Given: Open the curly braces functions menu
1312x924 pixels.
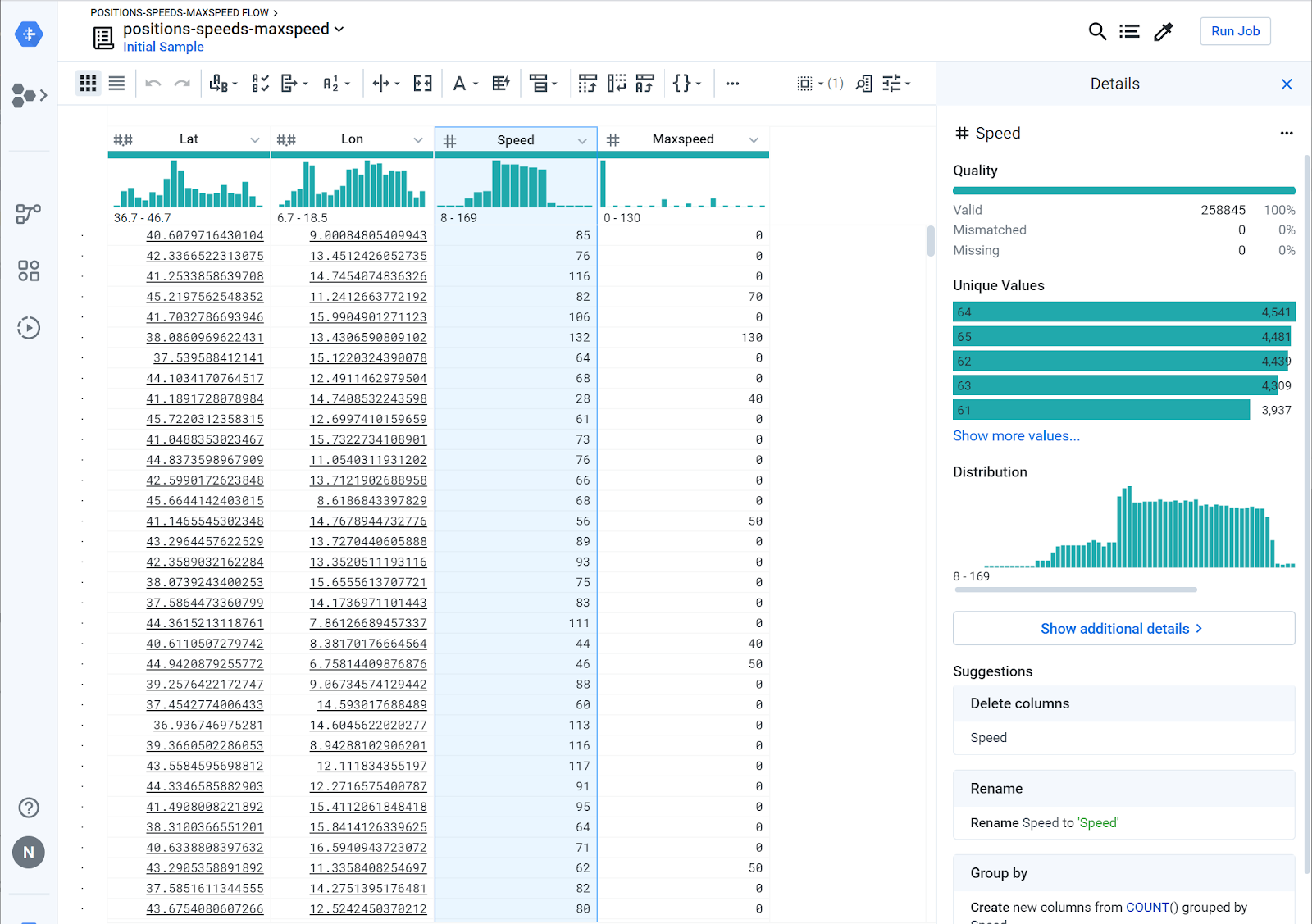Looking at the screenshot, I should tap(686, 83).
